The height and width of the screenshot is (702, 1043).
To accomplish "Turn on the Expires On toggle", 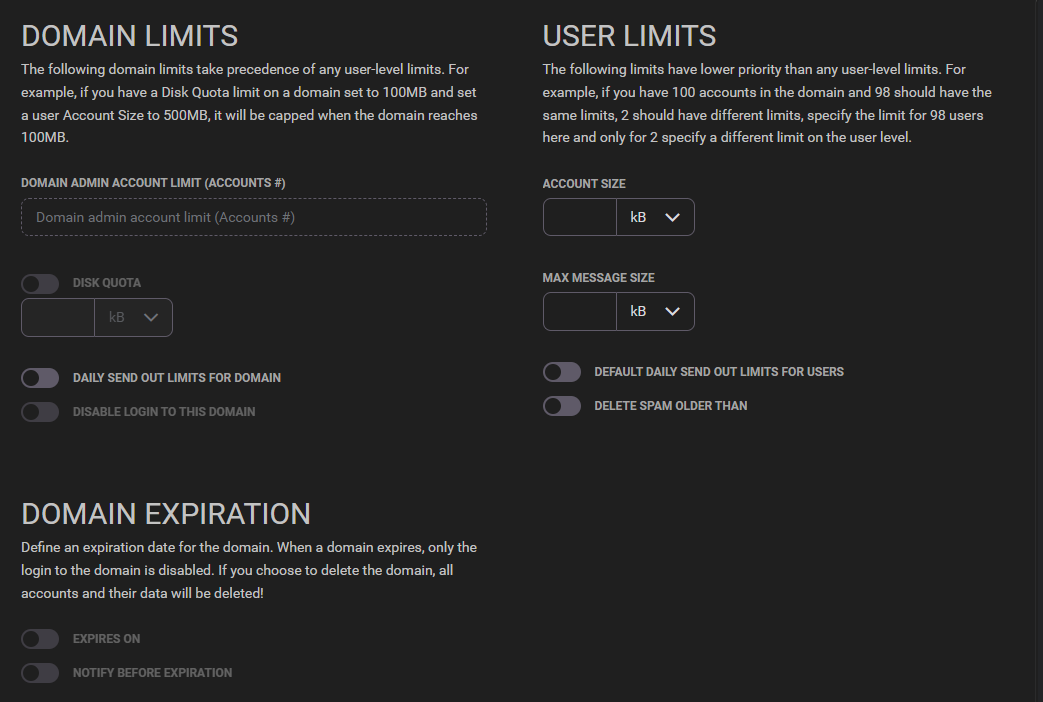I will click(x=40, y=639).
